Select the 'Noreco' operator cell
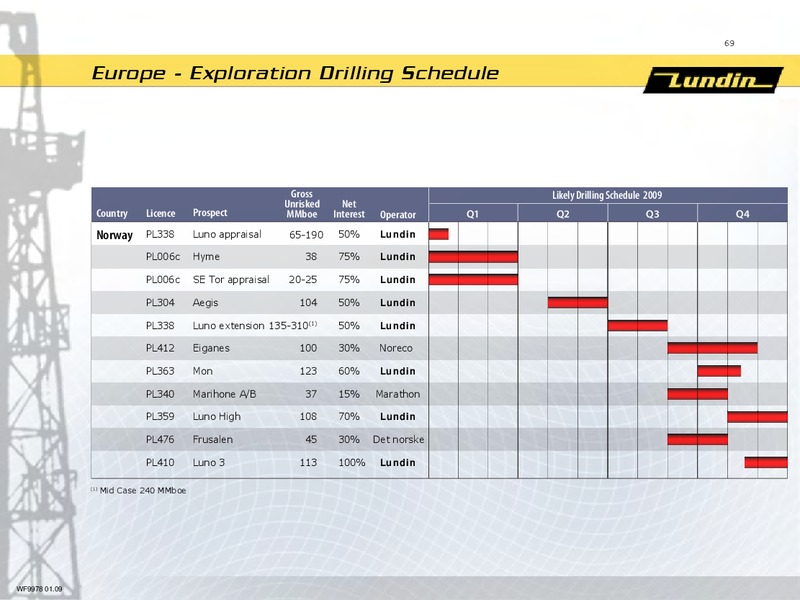The width and height of the screenshot is (800, 600). click(396, 348)
